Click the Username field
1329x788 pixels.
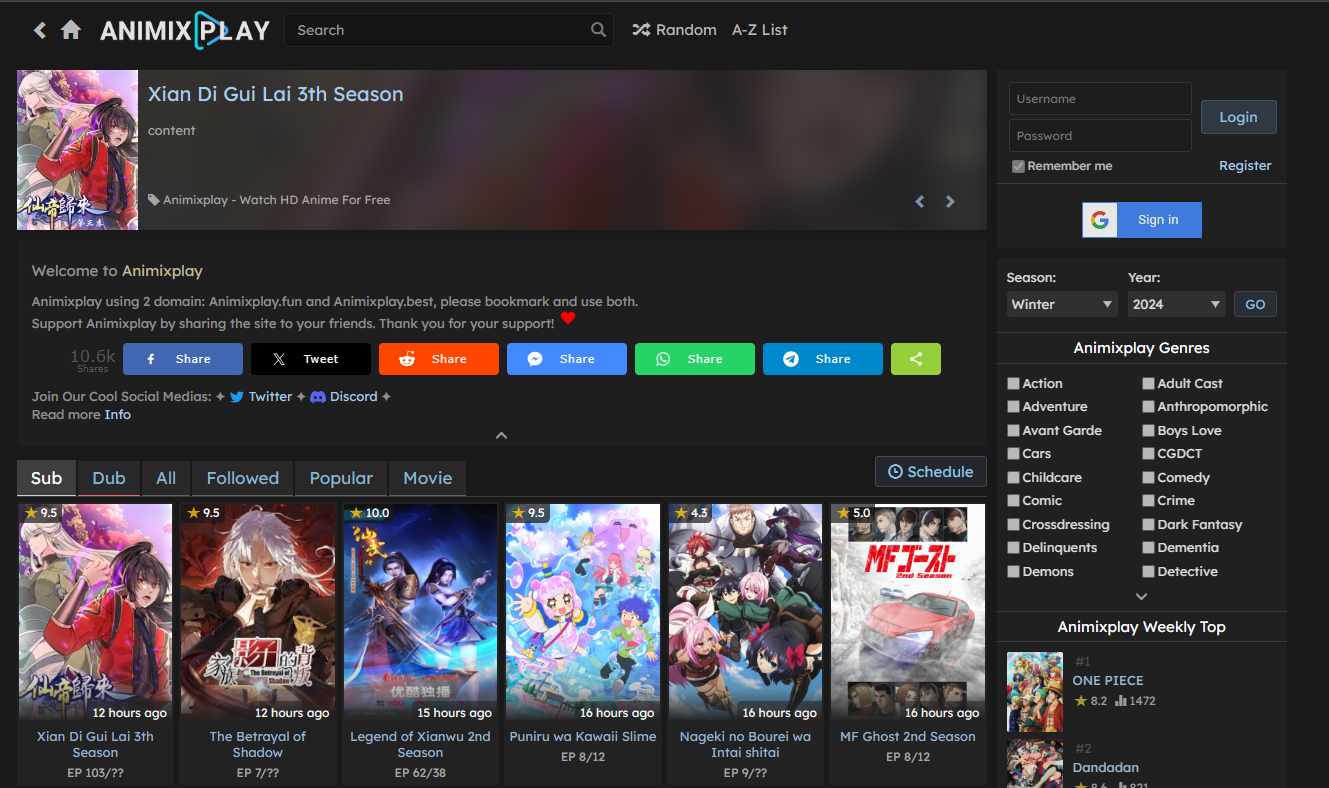pyautogui.click(x=1100, y=99)
